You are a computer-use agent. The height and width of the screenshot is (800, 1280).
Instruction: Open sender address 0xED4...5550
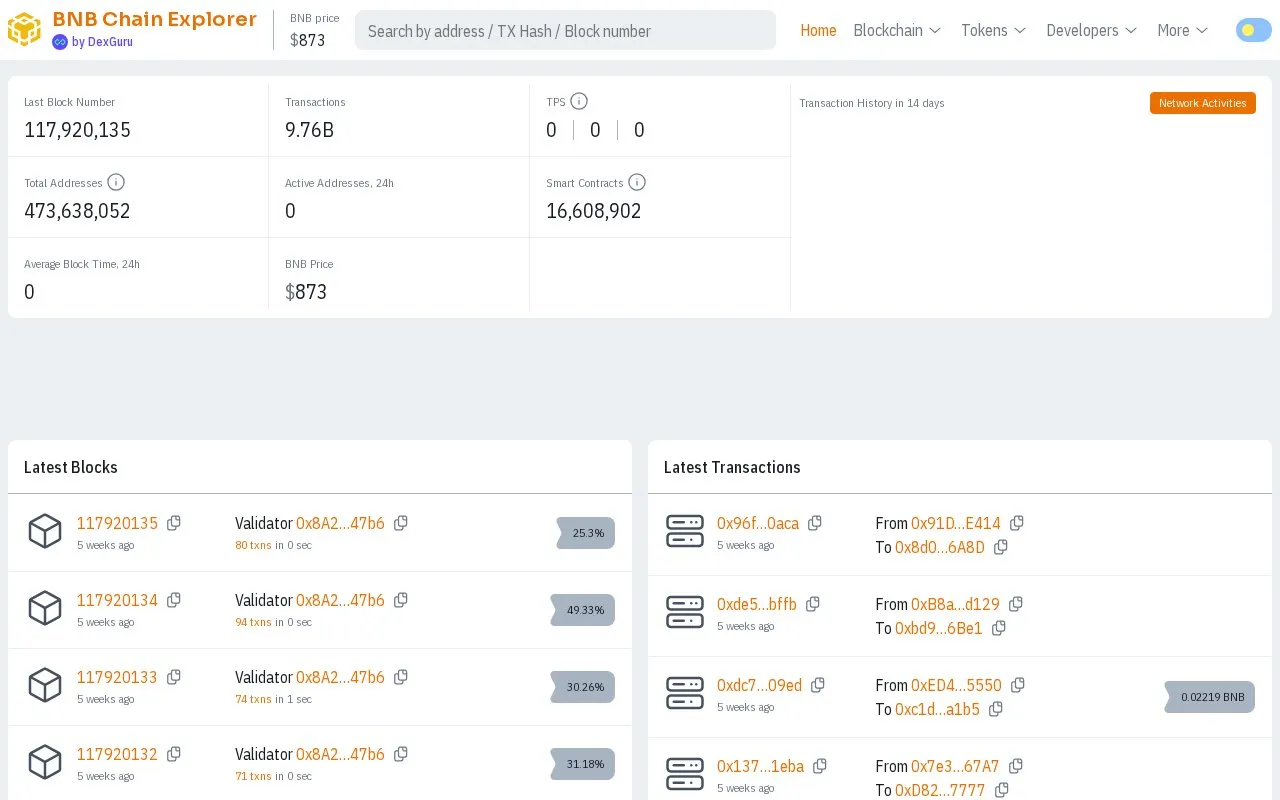(x=956, y=685)
